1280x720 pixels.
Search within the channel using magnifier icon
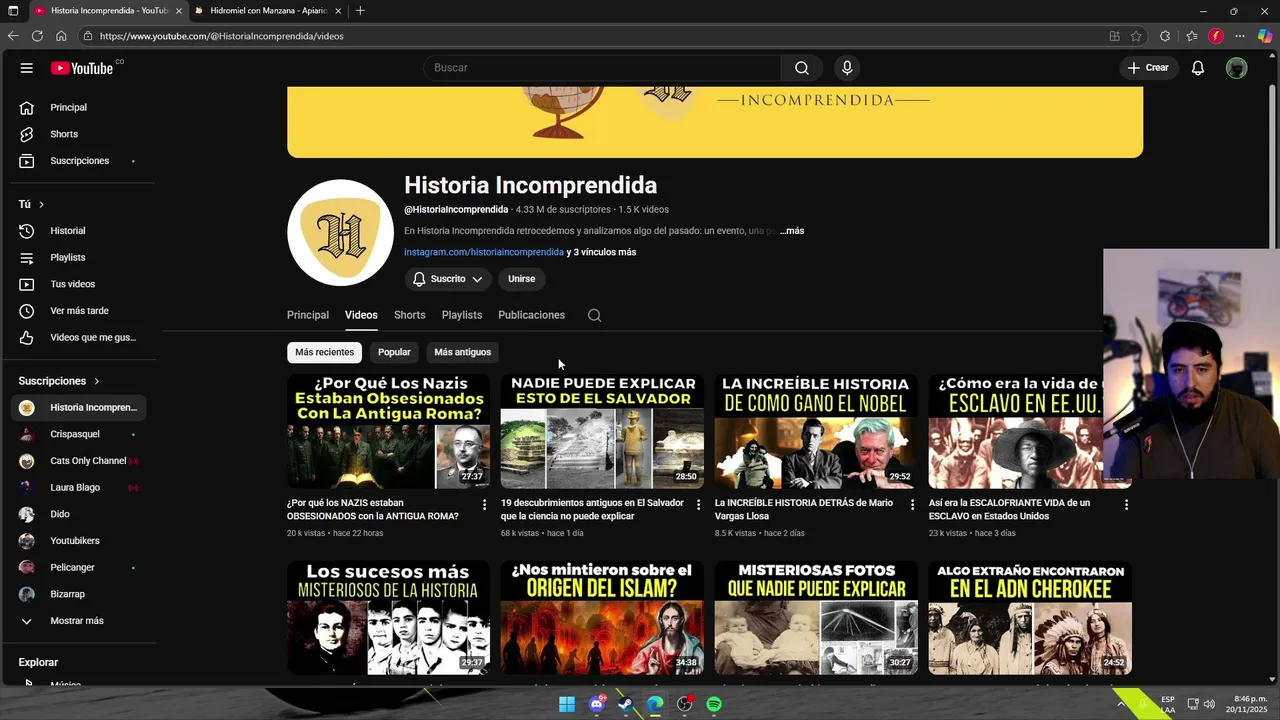(594, 315)
